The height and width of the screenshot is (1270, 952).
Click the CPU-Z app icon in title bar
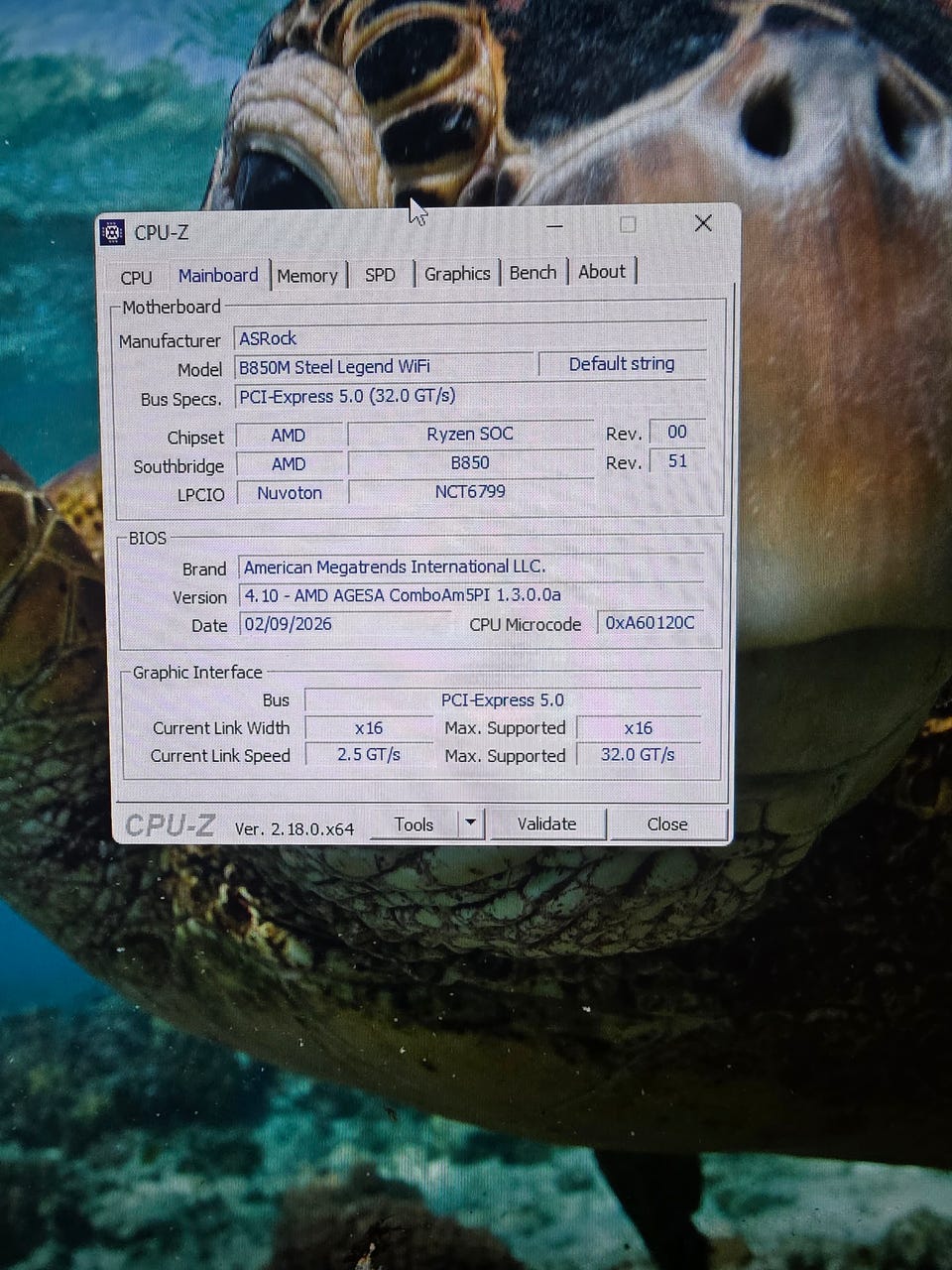pyautogui.click(x=113, y=233)
